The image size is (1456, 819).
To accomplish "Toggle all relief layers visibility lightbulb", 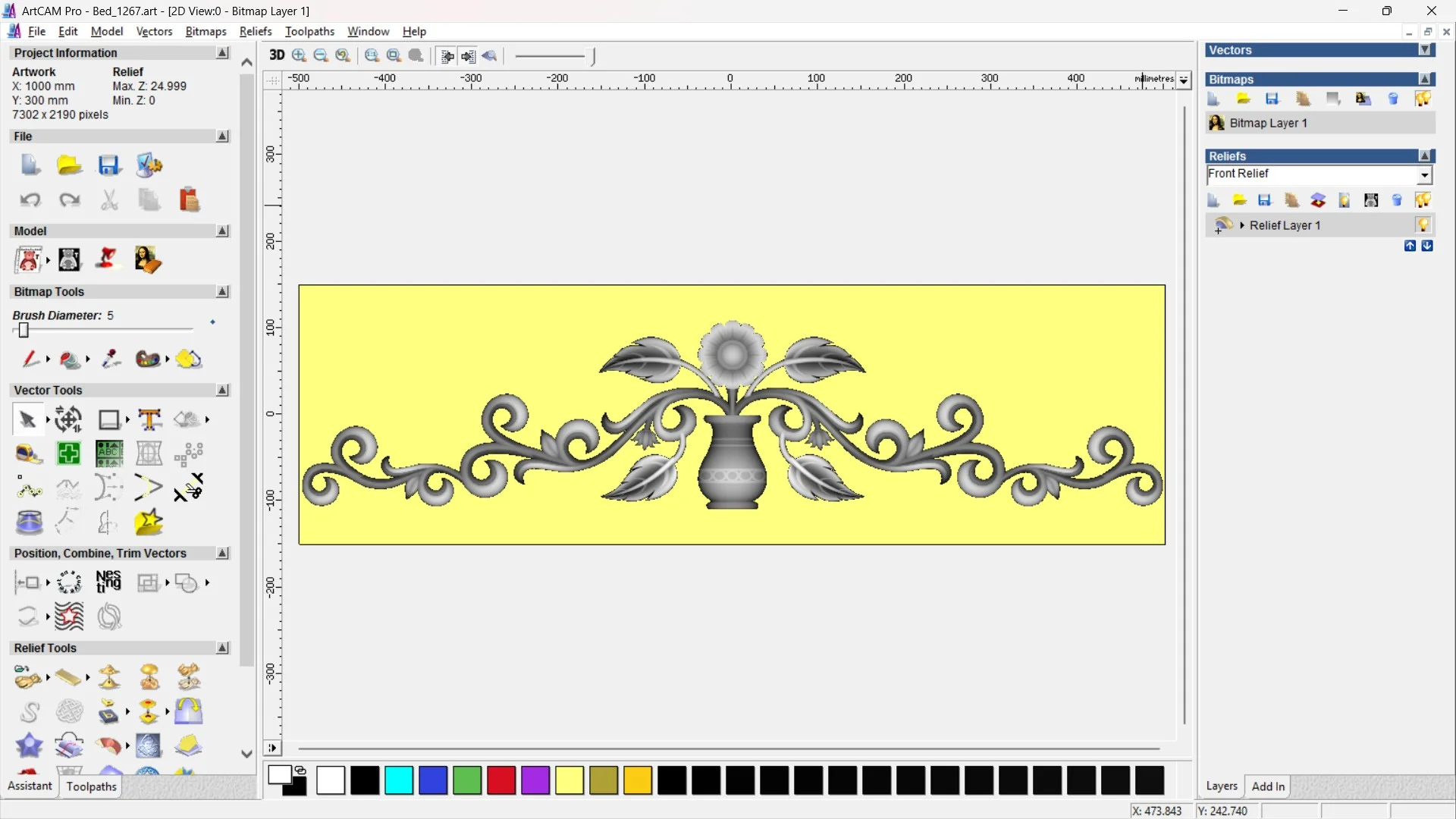I will [1423, 200].
